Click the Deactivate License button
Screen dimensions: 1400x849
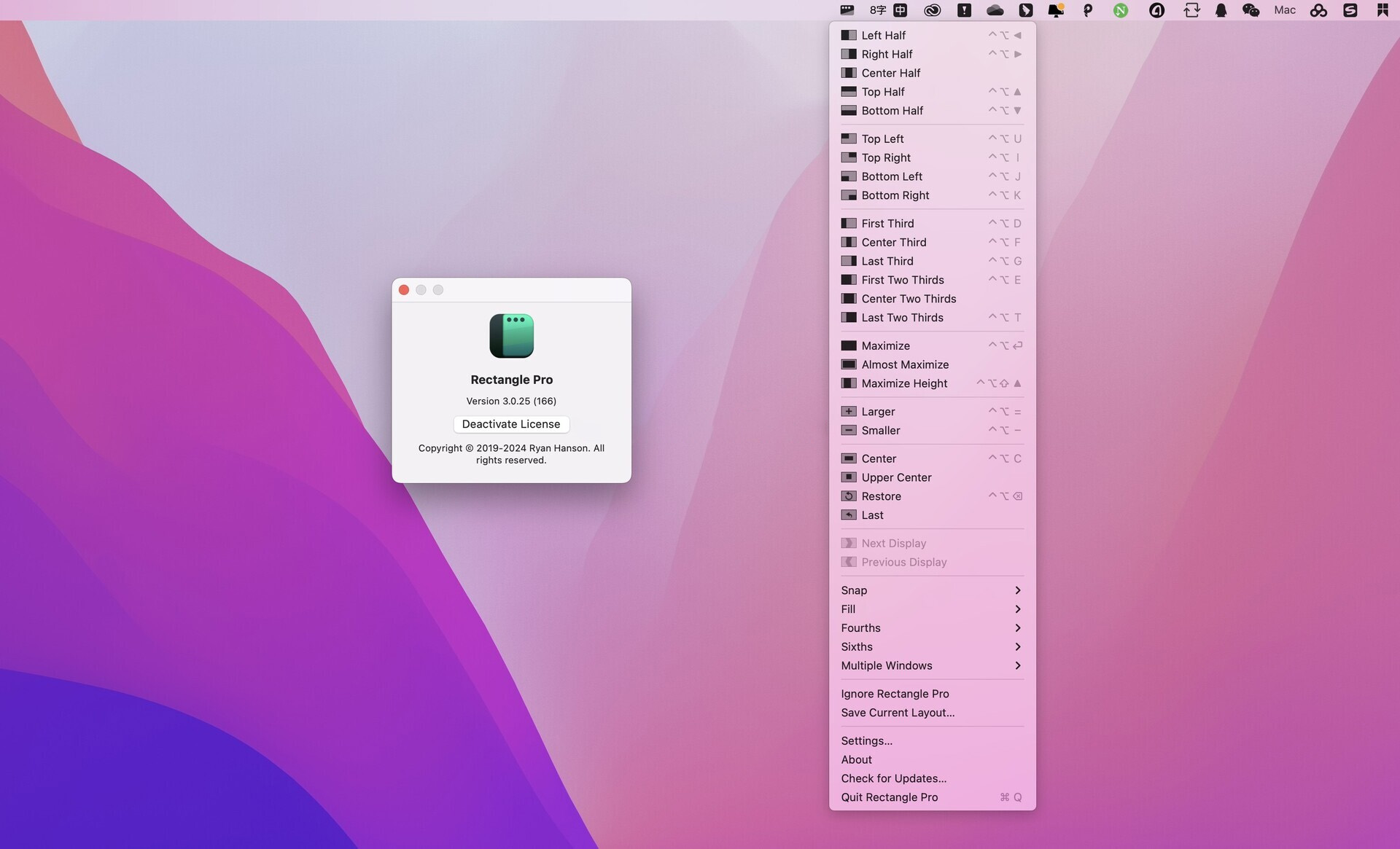[510, 424]
